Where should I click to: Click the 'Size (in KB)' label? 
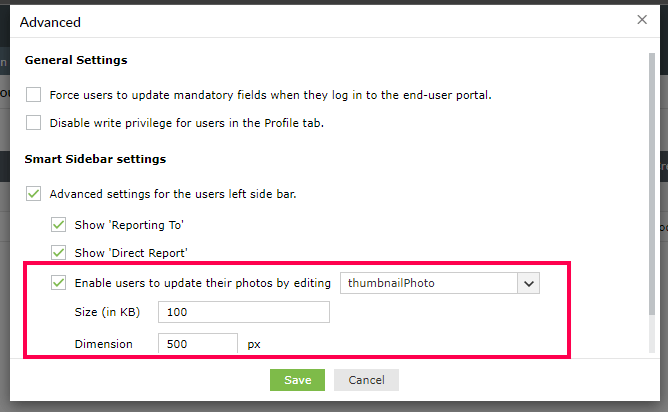(x=108, y=313)
